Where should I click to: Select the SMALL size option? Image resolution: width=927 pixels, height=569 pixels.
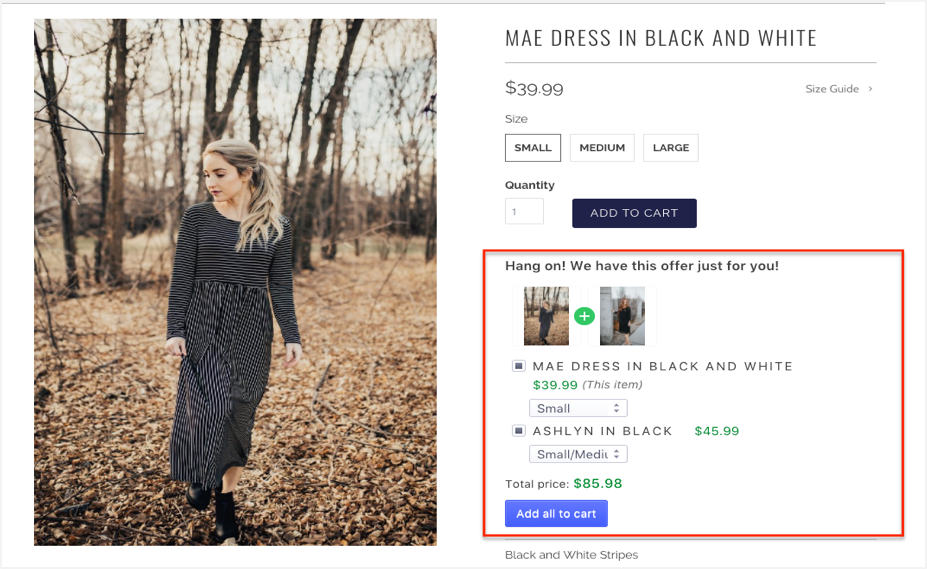point(533,148)
